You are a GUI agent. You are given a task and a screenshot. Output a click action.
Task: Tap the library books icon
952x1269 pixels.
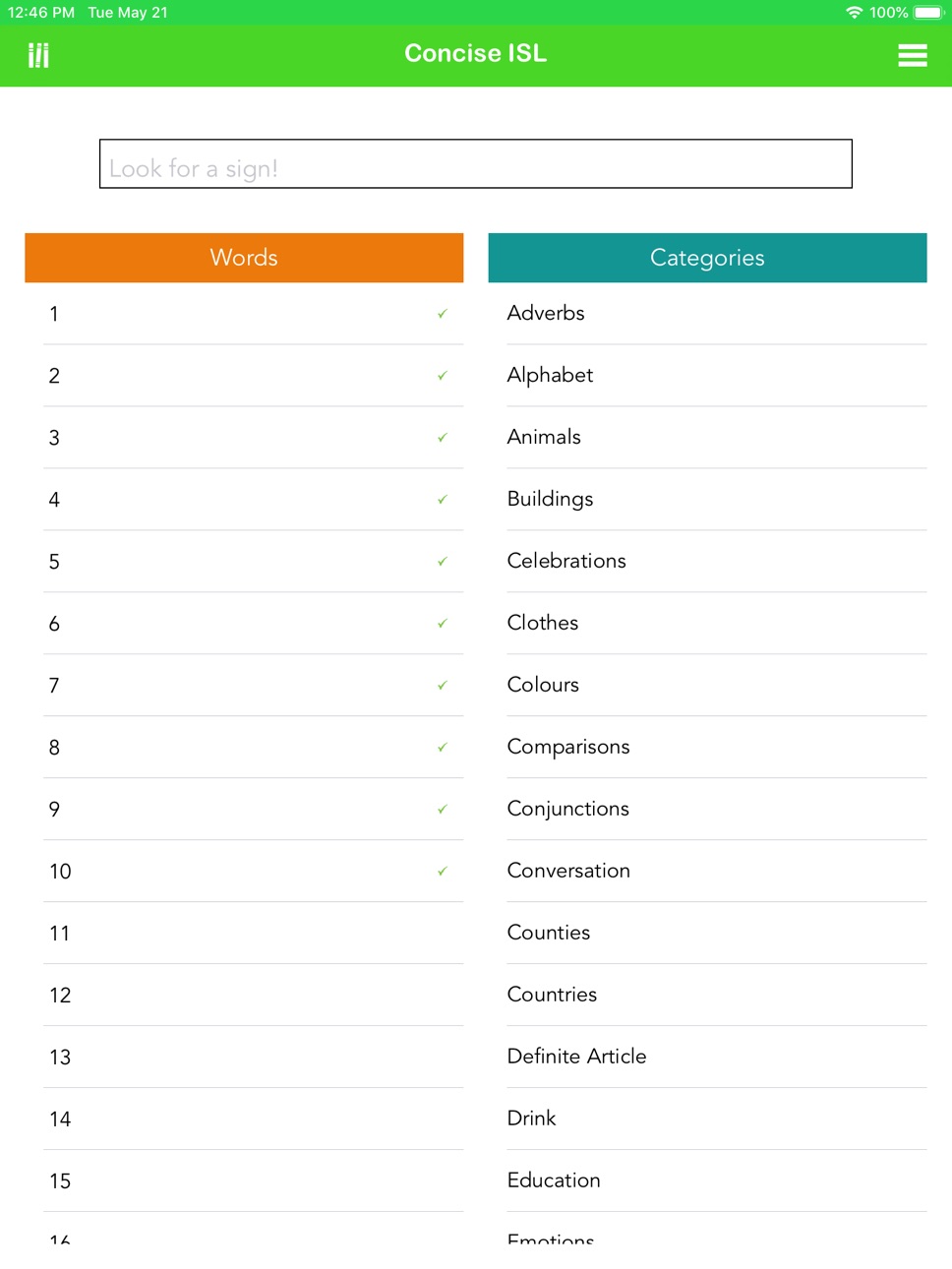tap(38, 55)
